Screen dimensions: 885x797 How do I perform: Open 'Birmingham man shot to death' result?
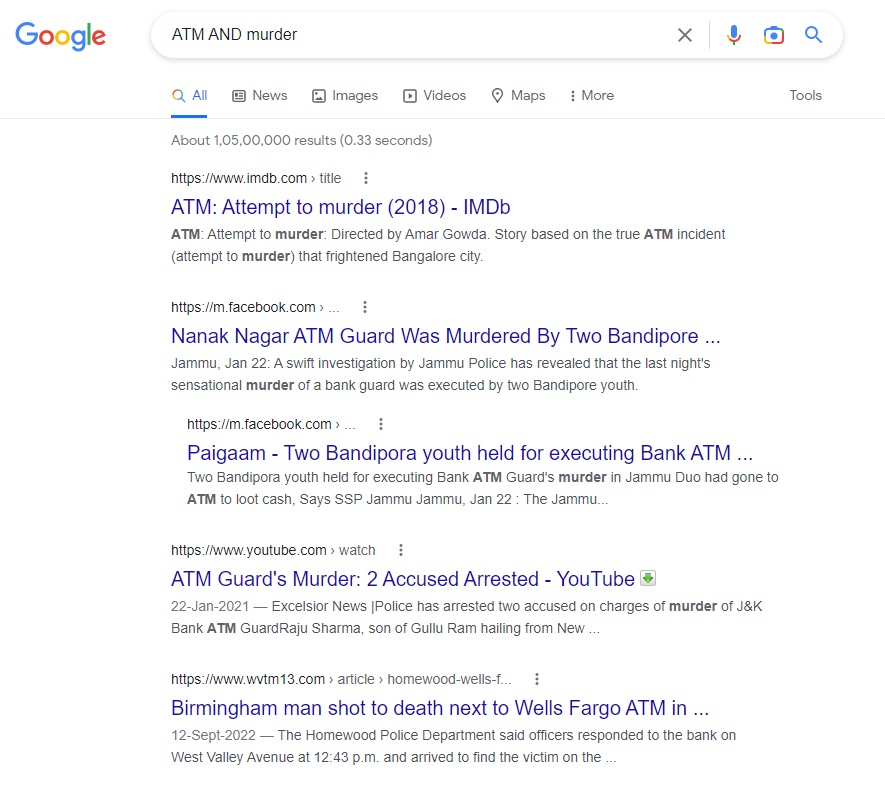coord(440,708)
